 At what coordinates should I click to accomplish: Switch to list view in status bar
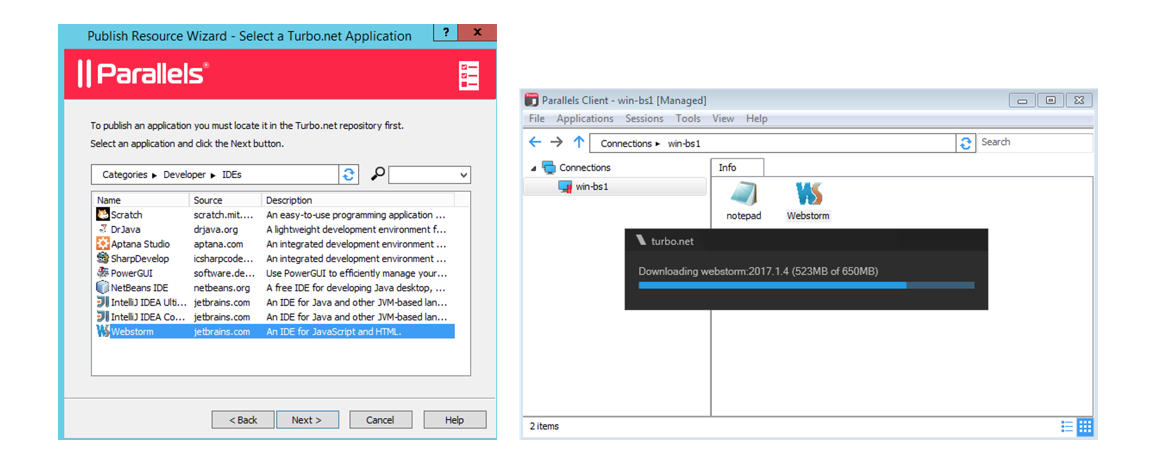click(x=1067, y=426)
